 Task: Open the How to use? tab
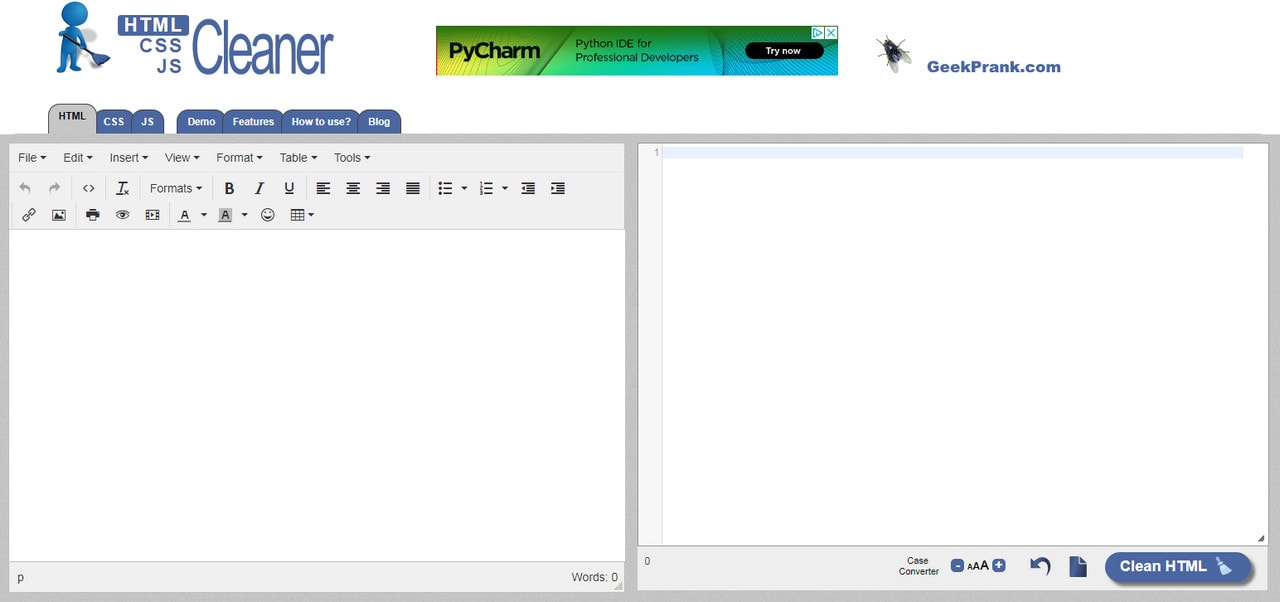pos(321,122)
